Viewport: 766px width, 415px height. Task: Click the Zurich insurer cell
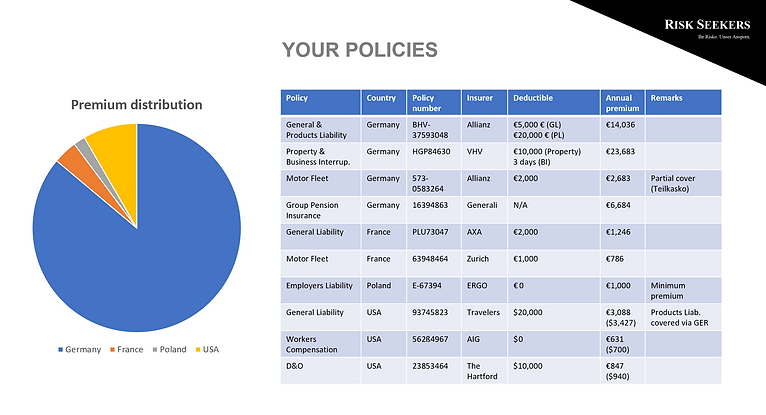coord(485,264)
